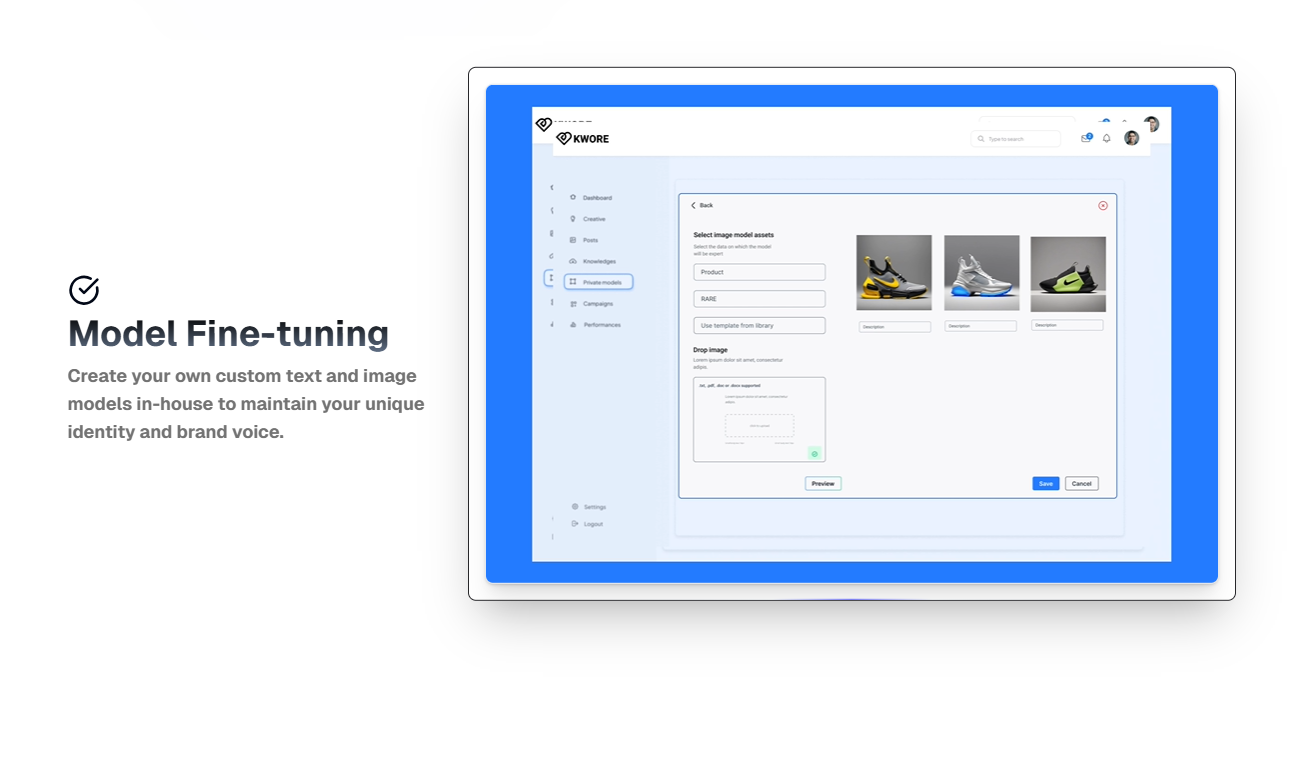Click the Dashboard sidebar icon
1294x773 pixels.
click(x=573, y=197)
